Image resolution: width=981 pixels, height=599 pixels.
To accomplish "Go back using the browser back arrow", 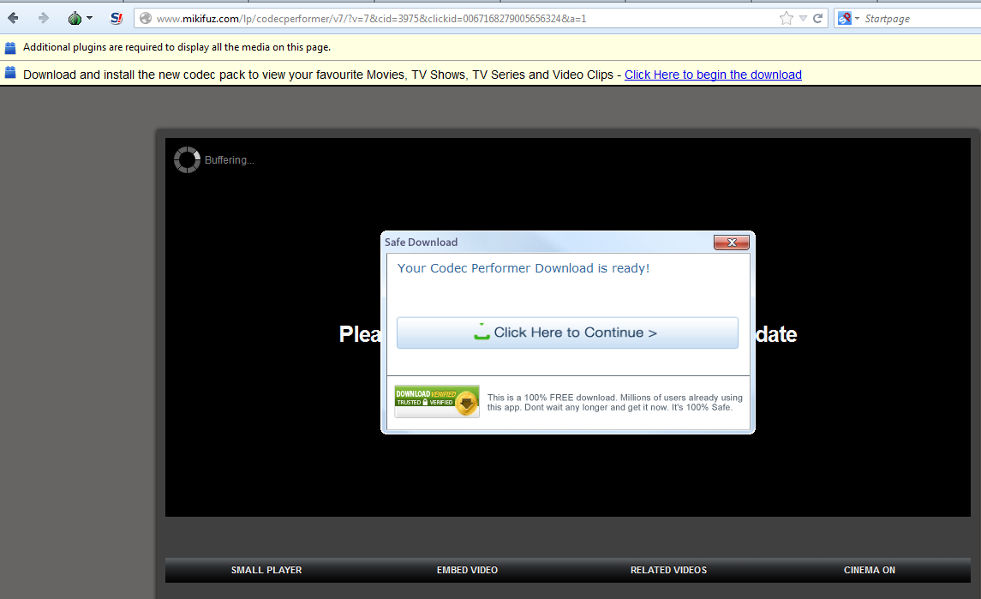I will 13,18.
